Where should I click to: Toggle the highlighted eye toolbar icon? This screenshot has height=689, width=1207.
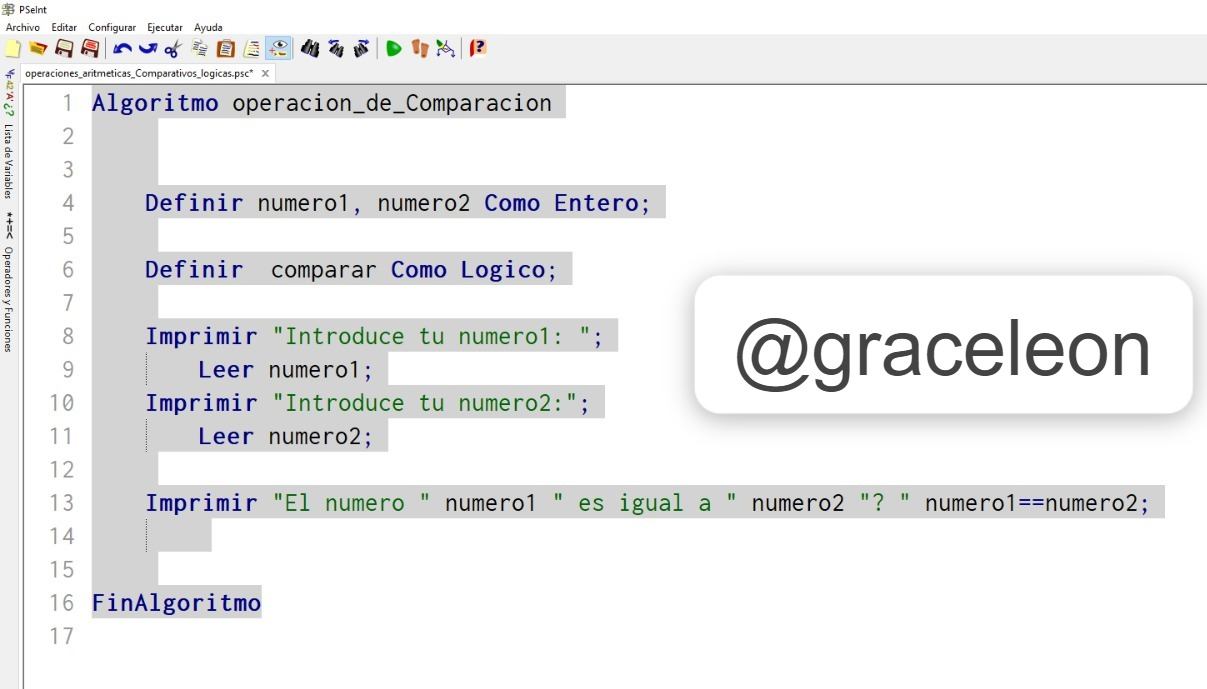279,48
